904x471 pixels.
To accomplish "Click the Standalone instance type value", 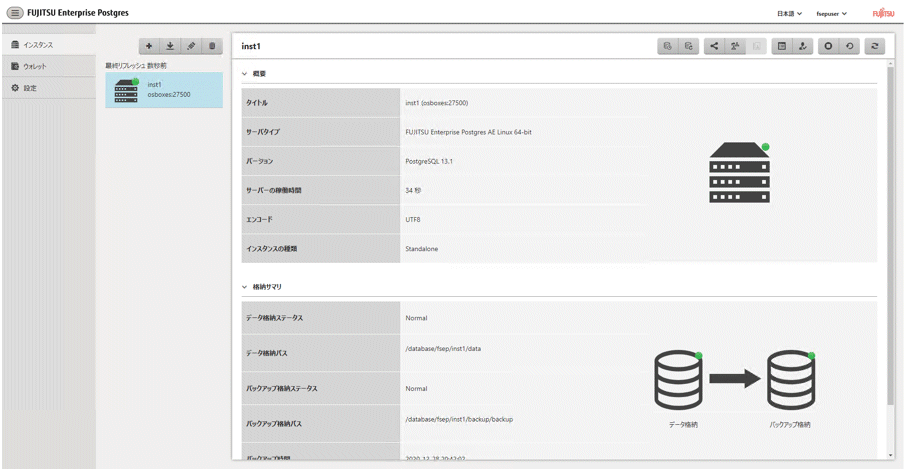I will [421, 249].
